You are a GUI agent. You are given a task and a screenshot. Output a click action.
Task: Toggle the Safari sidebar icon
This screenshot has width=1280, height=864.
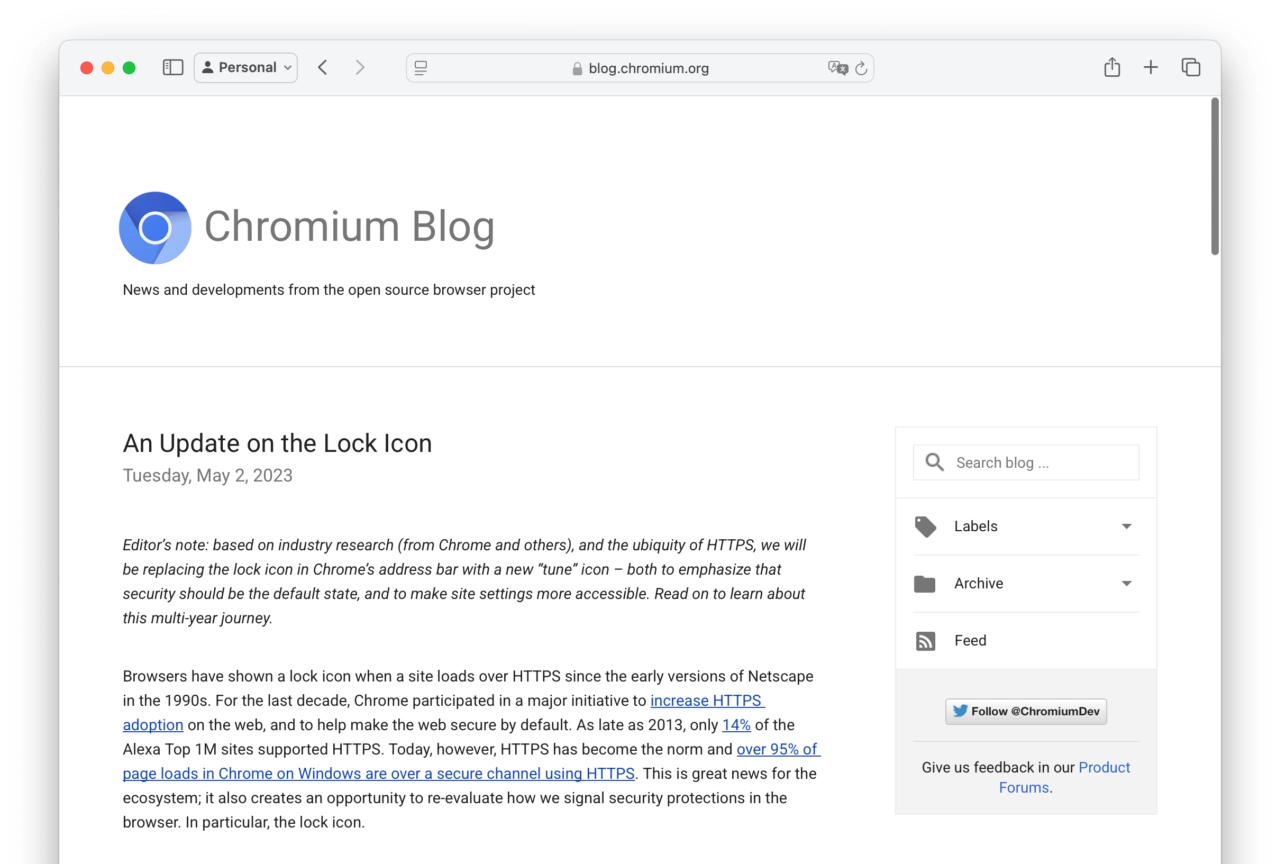click(x=173, y=67)
